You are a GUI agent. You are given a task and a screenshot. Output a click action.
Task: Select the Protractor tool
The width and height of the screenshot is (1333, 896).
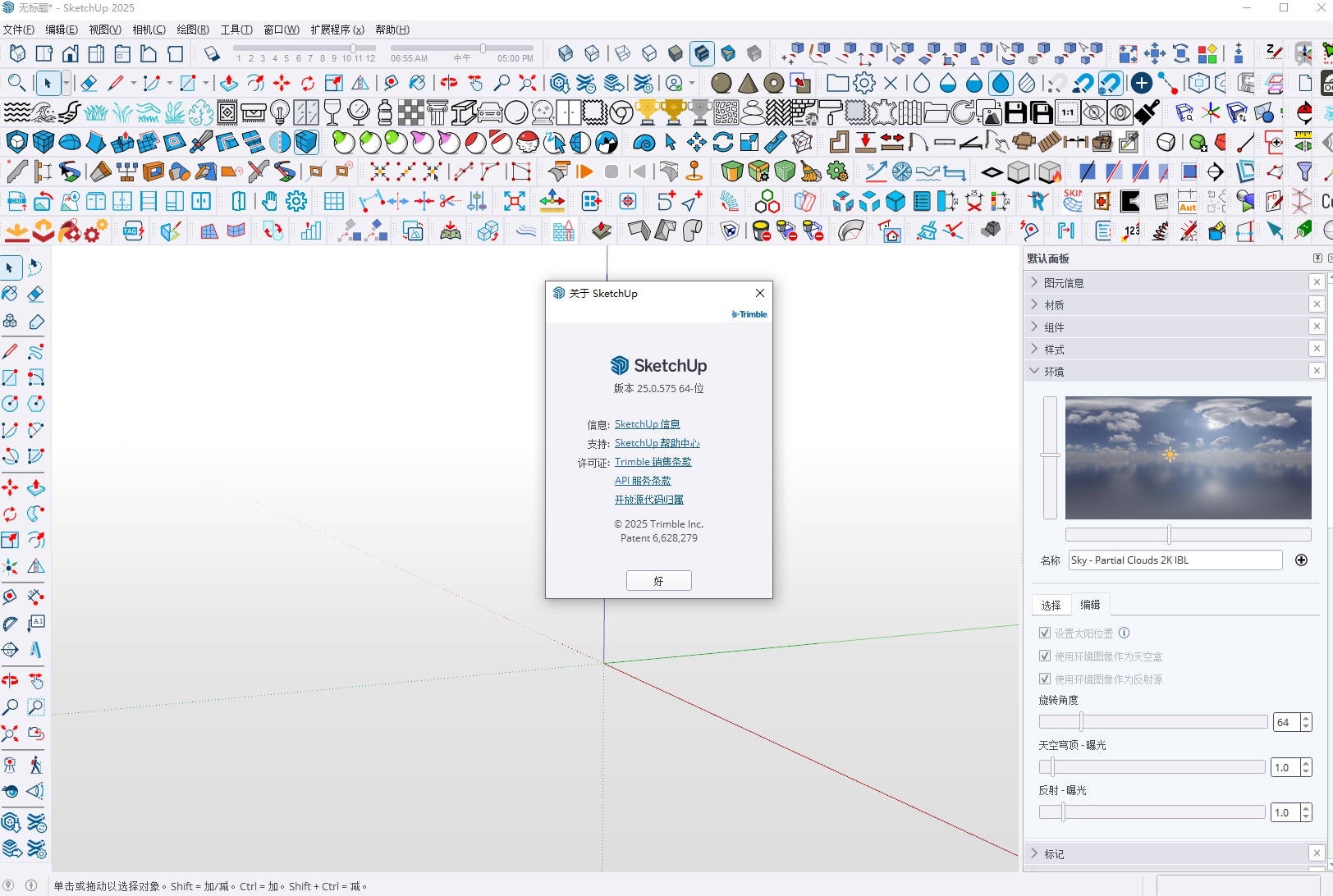coord(10,624)
